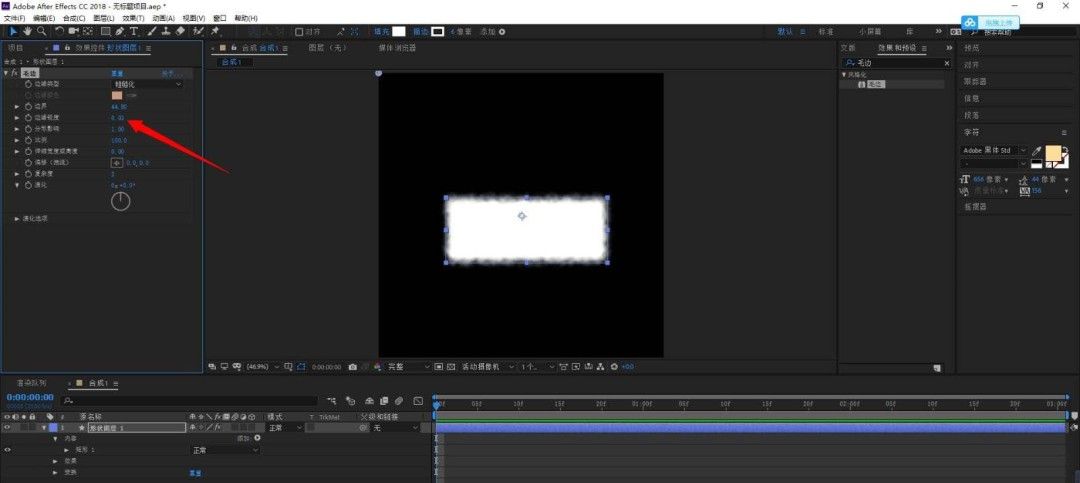Click eyedropper in Character panel
The width and height of the screenshot is (1080, 483).
point(1037,151)
